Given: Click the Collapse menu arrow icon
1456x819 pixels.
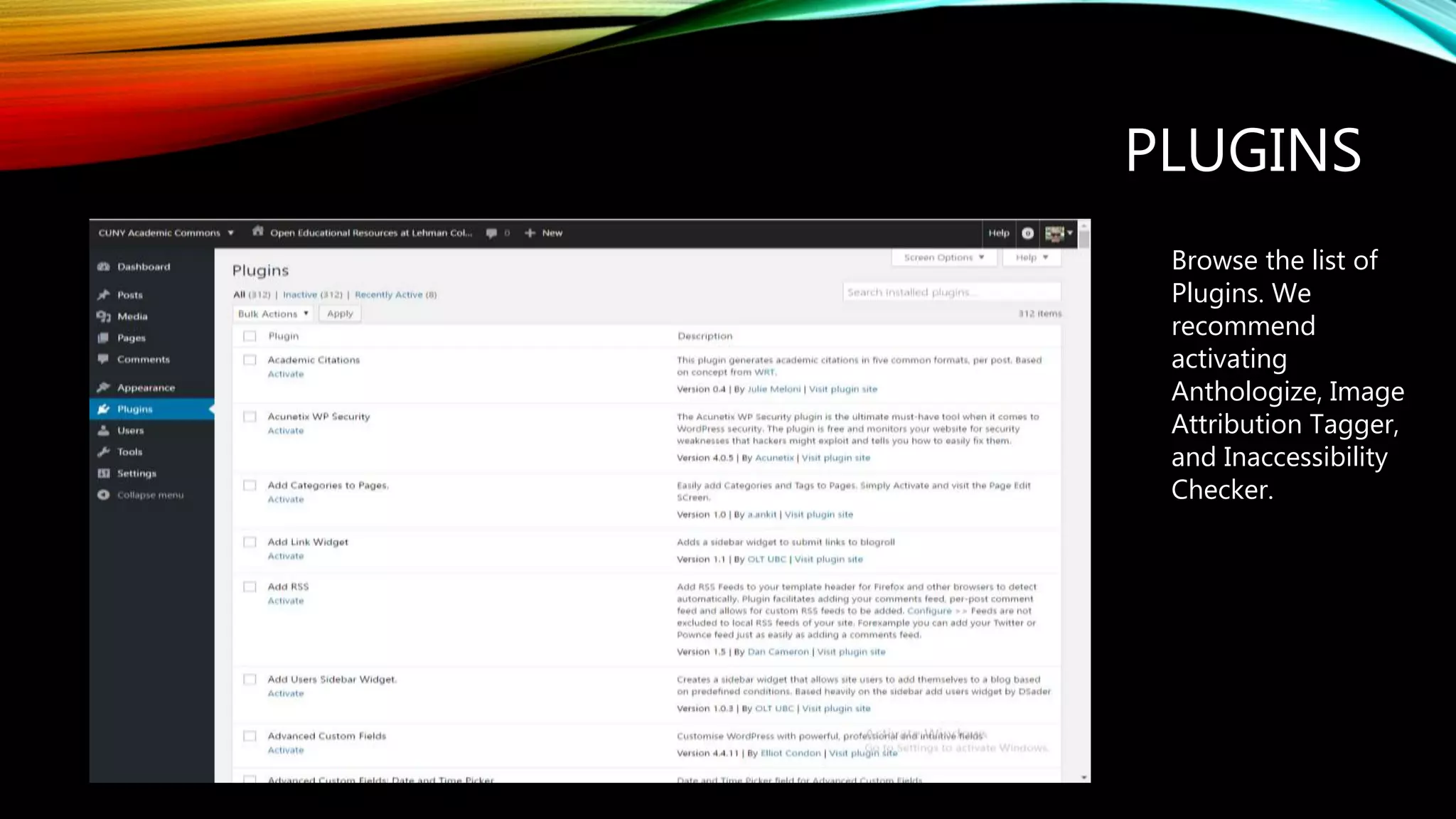Looking at the screenshot, I should point(104,495).
